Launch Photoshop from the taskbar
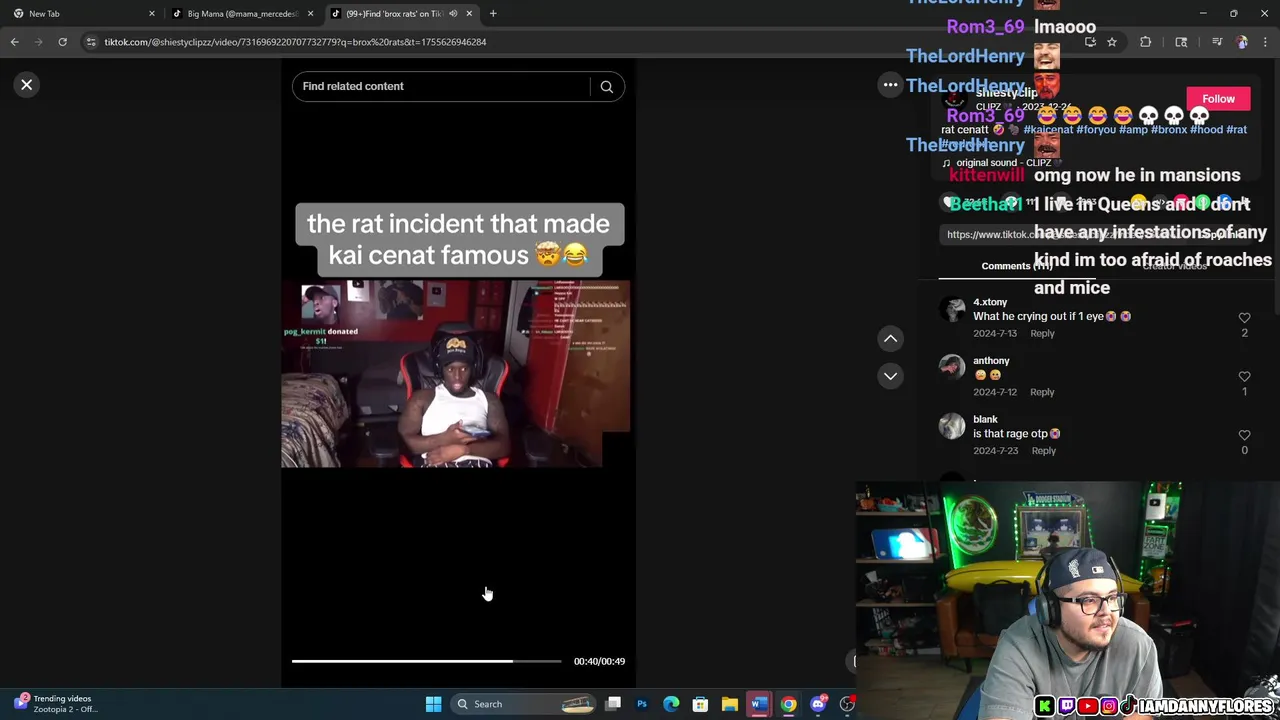This screenshot has width=1280, height=720. tap(642, 704)
